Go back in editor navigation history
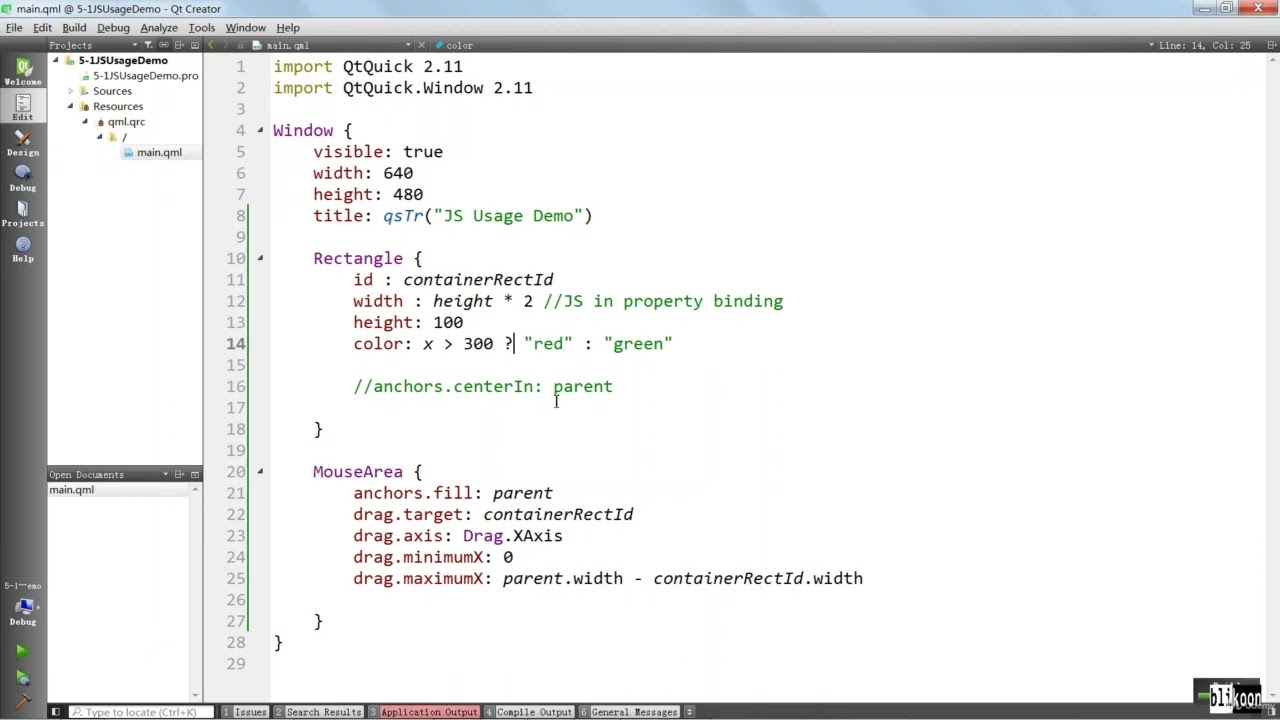 pos(211,45)
